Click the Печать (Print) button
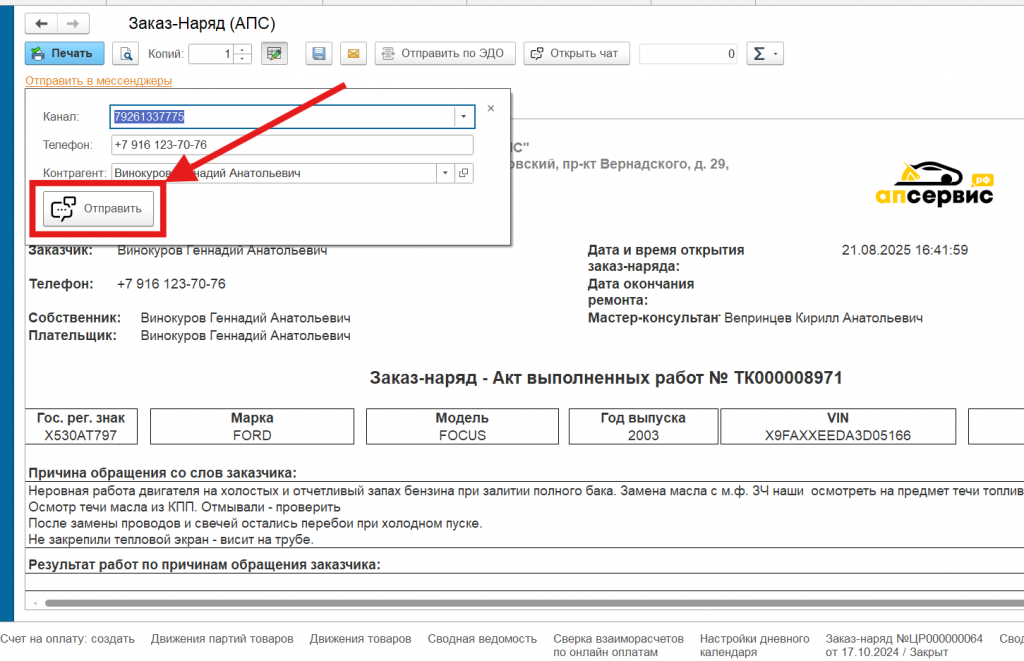Image resolution: width=1024 pixels, height=661 pixels. click(x=64, y=54)
